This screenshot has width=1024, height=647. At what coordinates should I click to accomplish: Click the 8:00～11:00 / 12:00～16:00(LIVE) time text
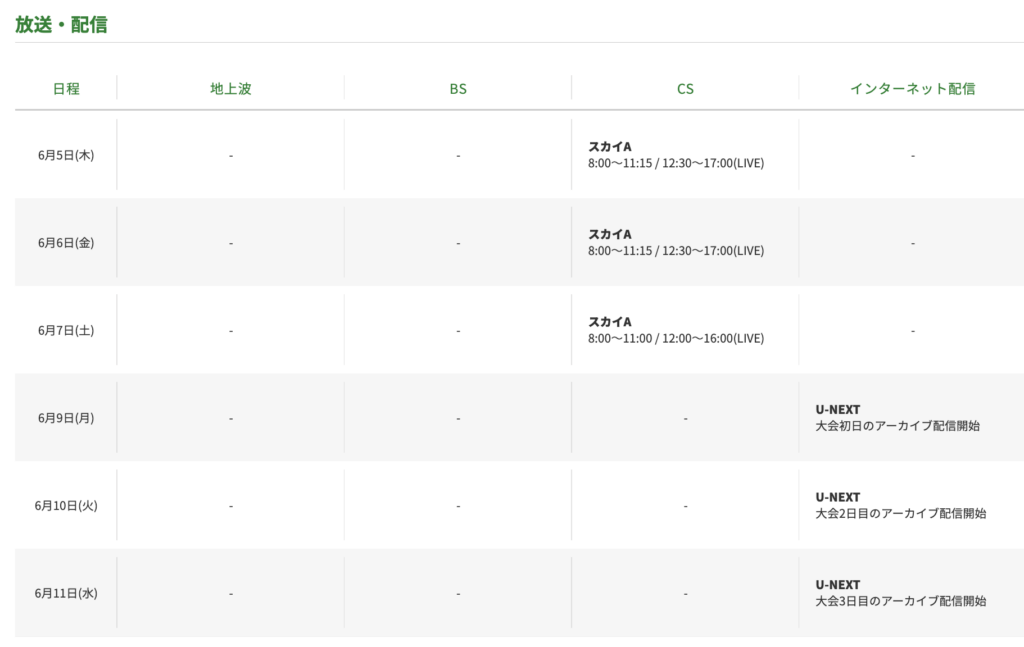(x=676, y=339)
